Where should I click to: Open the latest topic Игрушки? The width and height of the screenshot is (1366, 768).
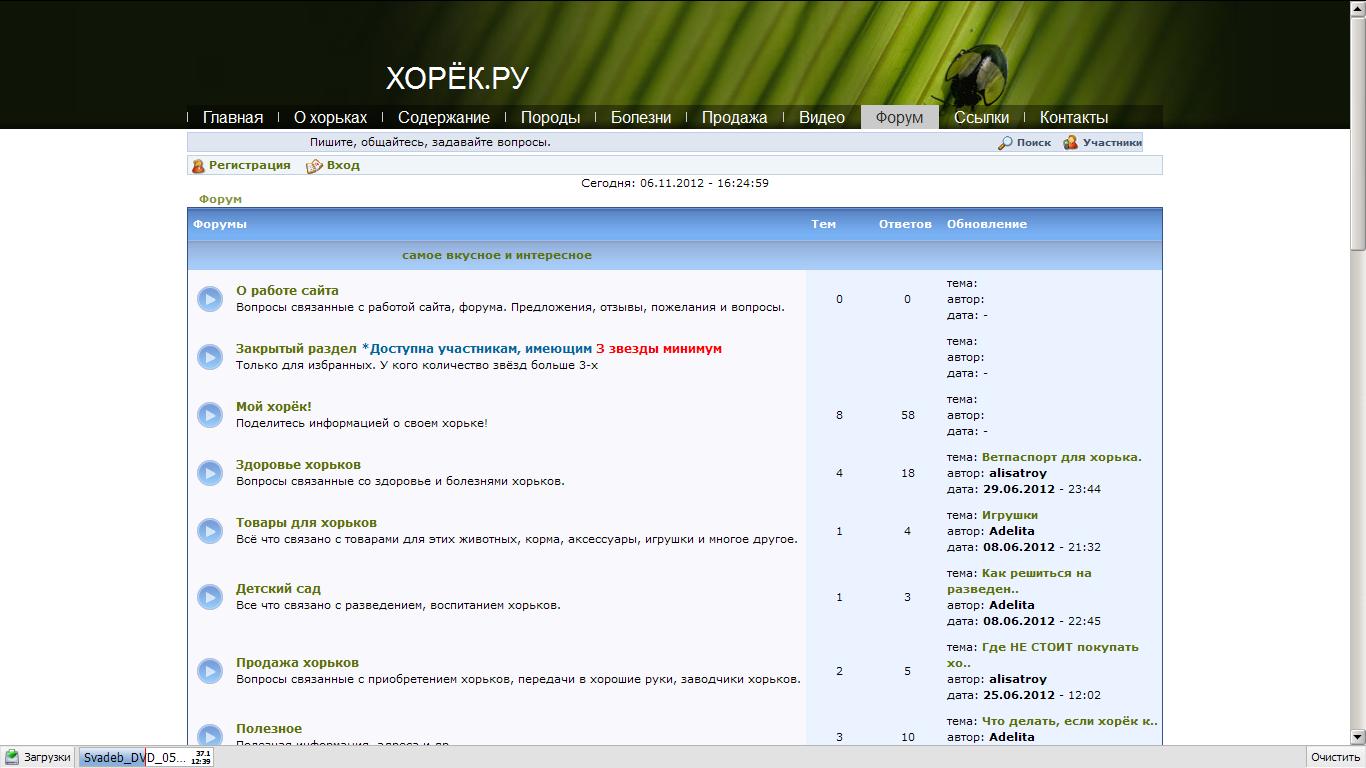pyautogui.click(x=1010, y=515)
